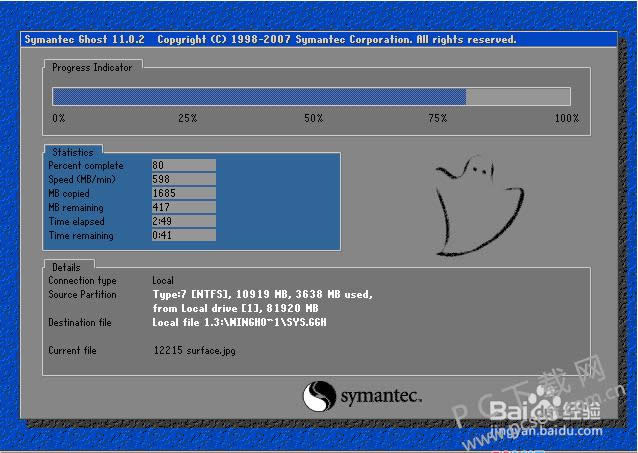This screenshot has width=638, height=453.
Task: Click the Local file SYS.GGH path
Action: click(x=239, y=322)
